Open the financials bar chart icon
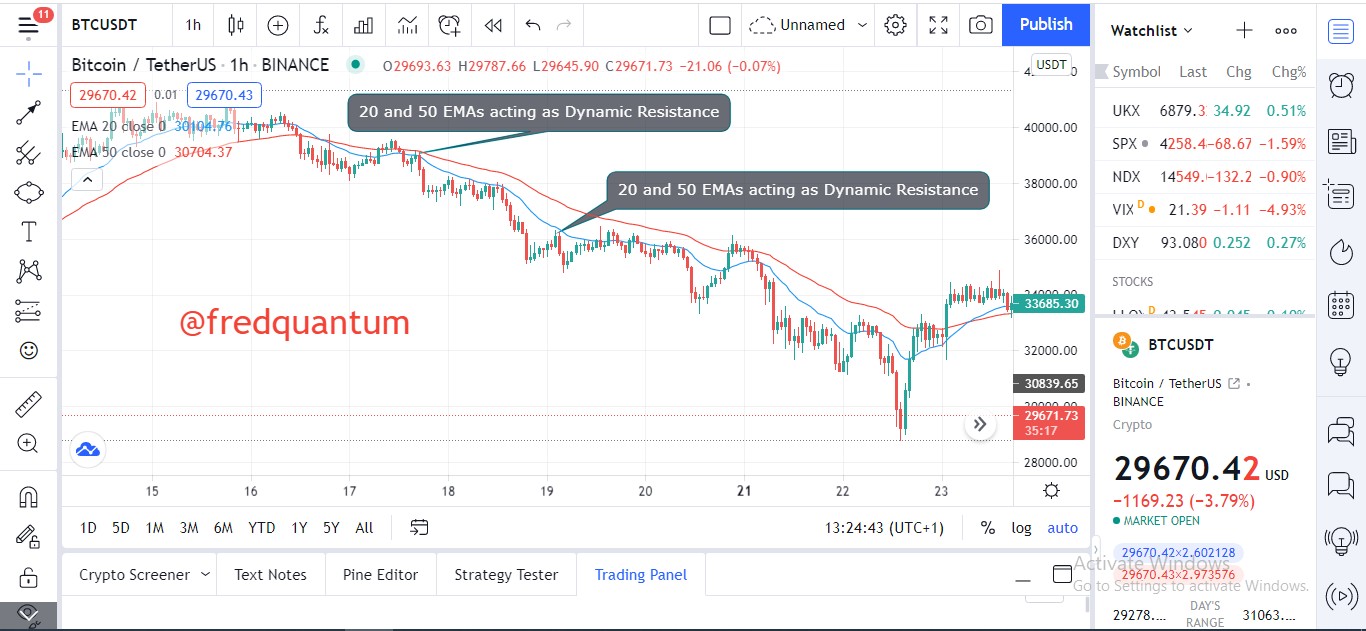The width and height of the screenshot is (1366, 631). coord(364,25)
